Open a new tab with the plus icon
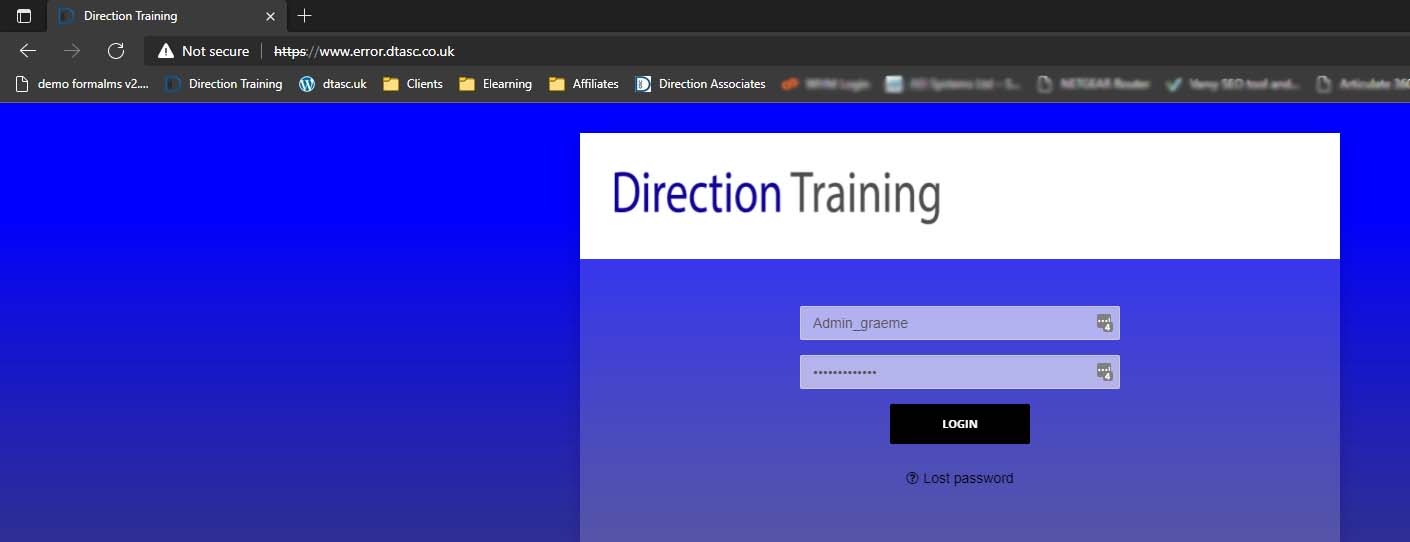Screen dimensions: 1410x542 pos(305,16)
